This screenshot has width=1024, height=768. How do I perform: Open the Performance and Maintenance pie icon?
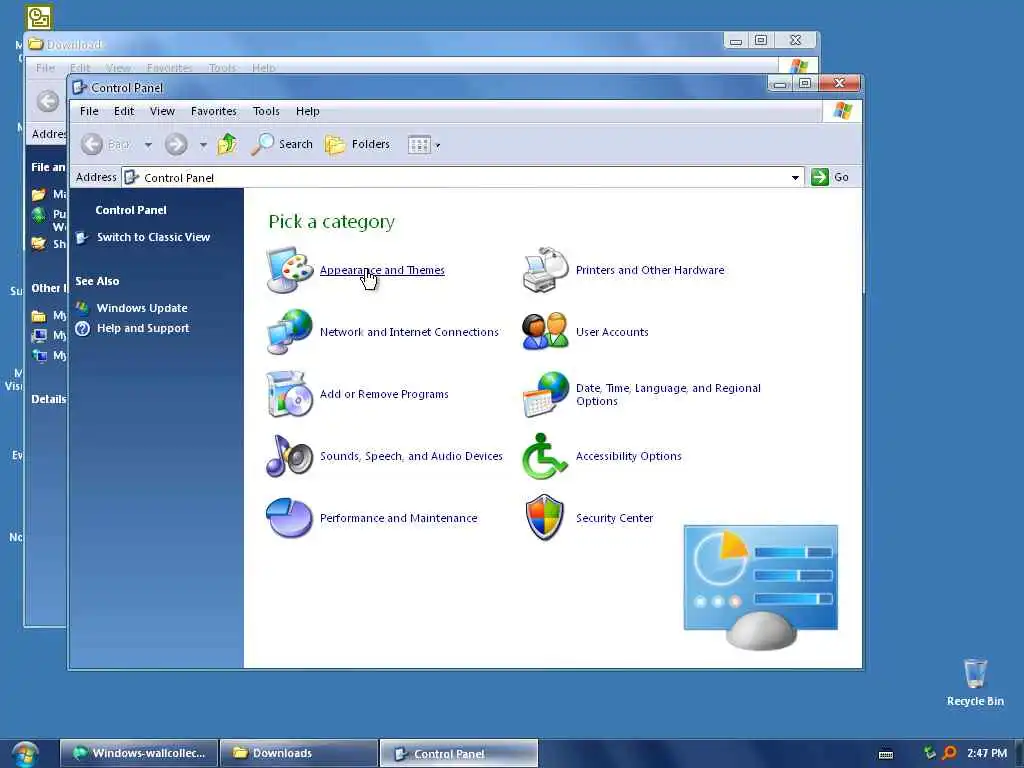pyautogui.click(x=289, y=518)
